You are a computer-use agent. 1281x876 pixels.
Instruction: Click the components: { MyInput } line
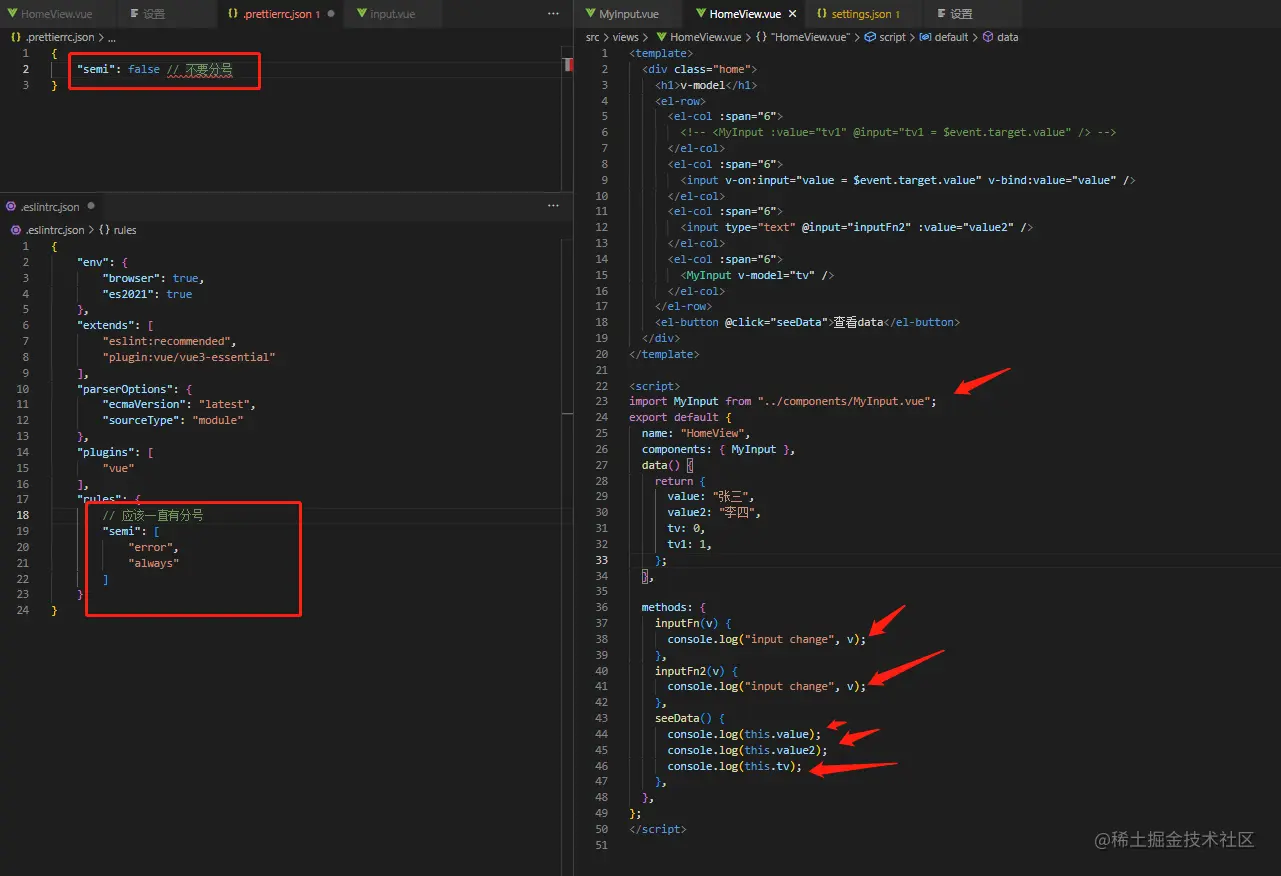pyautogui.click(x=719, y=449)
